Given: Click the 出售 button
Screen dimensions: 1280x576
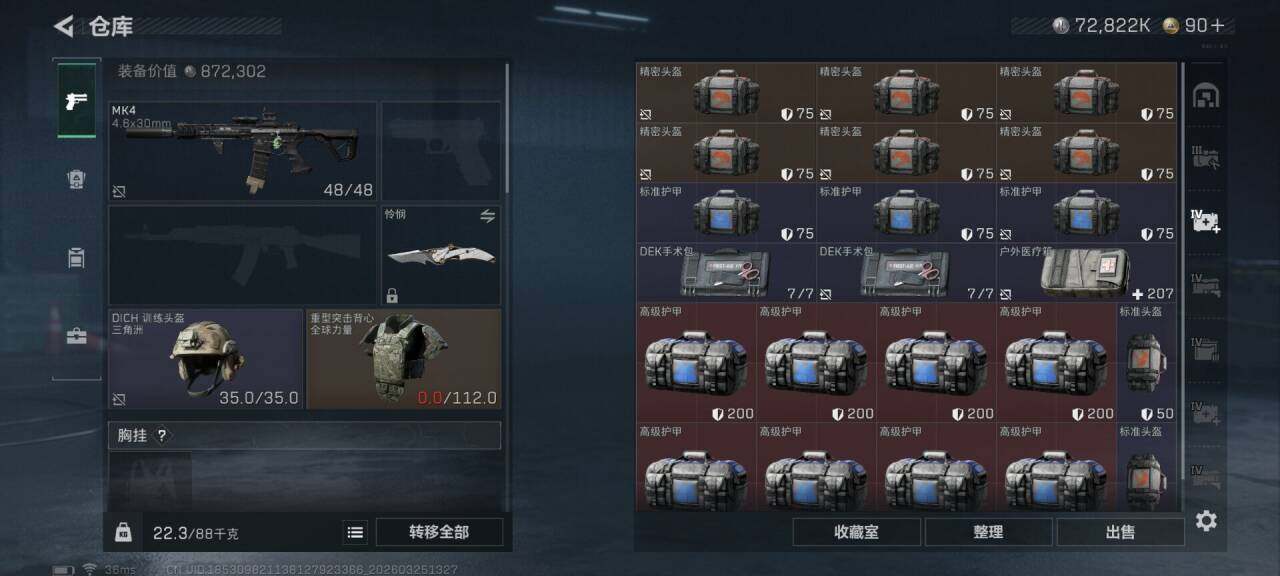Looking at the screenshot, I should click(x=1120, y=532).
